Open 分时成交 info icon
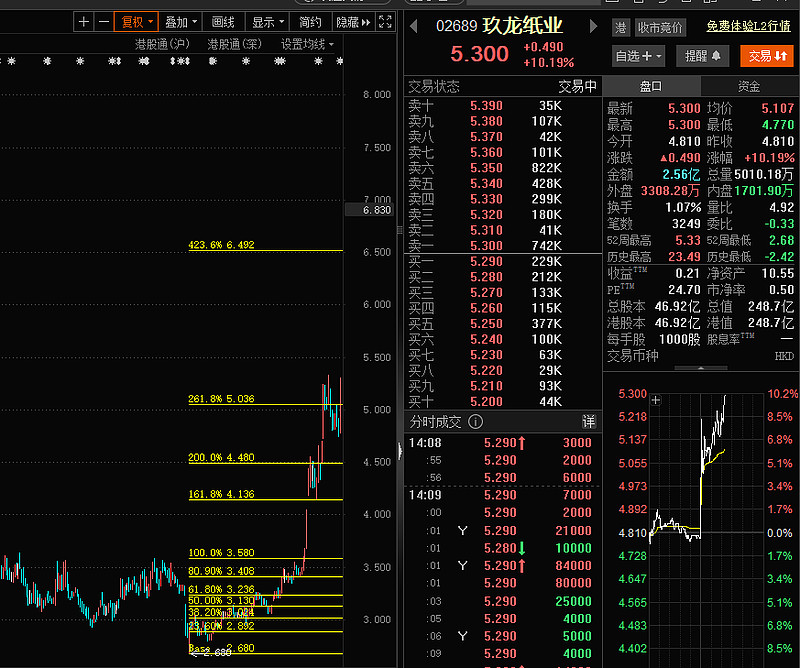Screen dimensions: 800x668 [476, 422]
